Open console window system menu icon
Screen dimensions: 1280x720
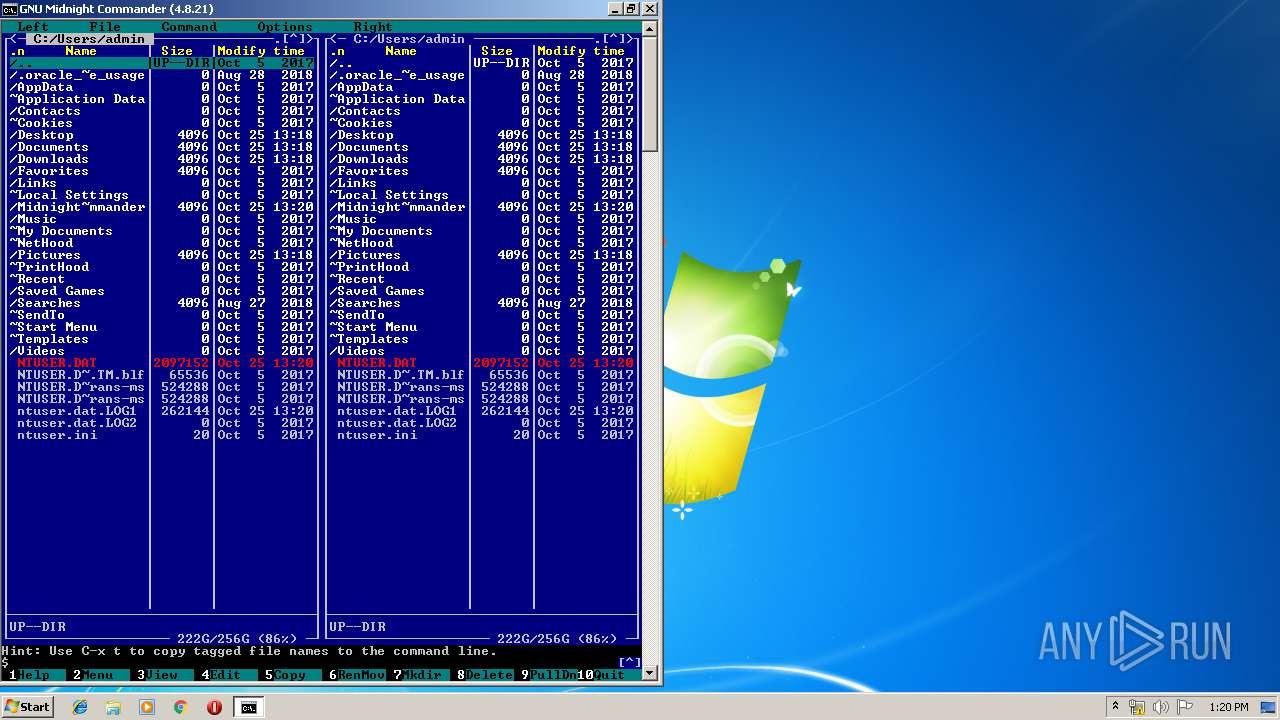point(10,9)
